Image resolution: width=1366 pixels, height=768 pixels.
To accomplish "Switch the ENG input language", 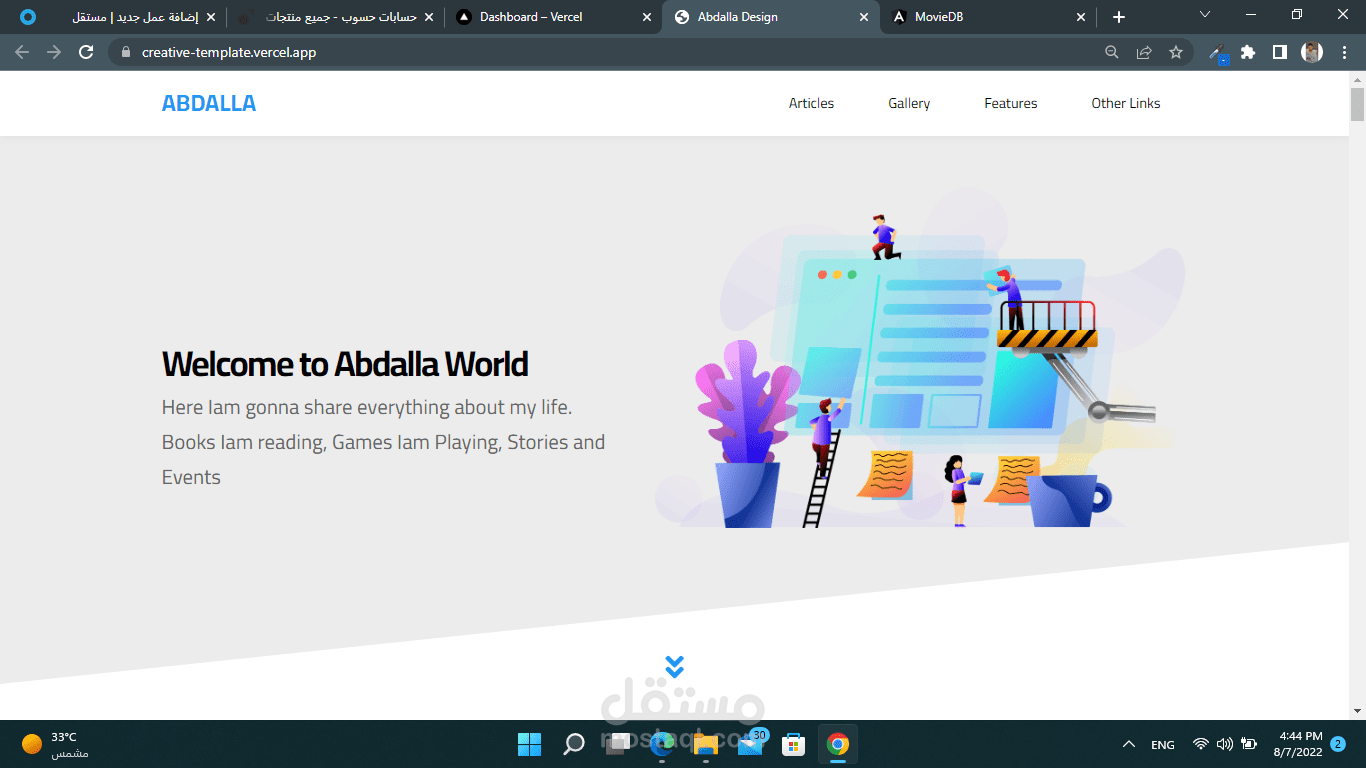I will pos(1163,745).
